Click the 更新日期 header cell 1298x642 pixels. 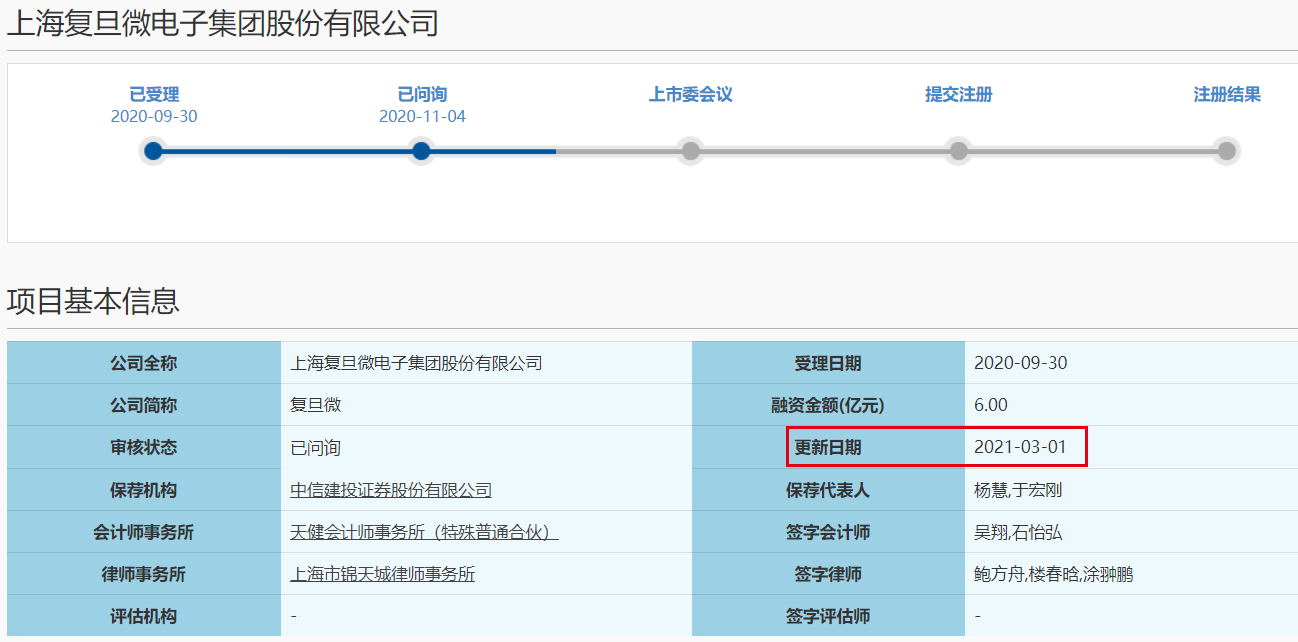click(828, 447)
